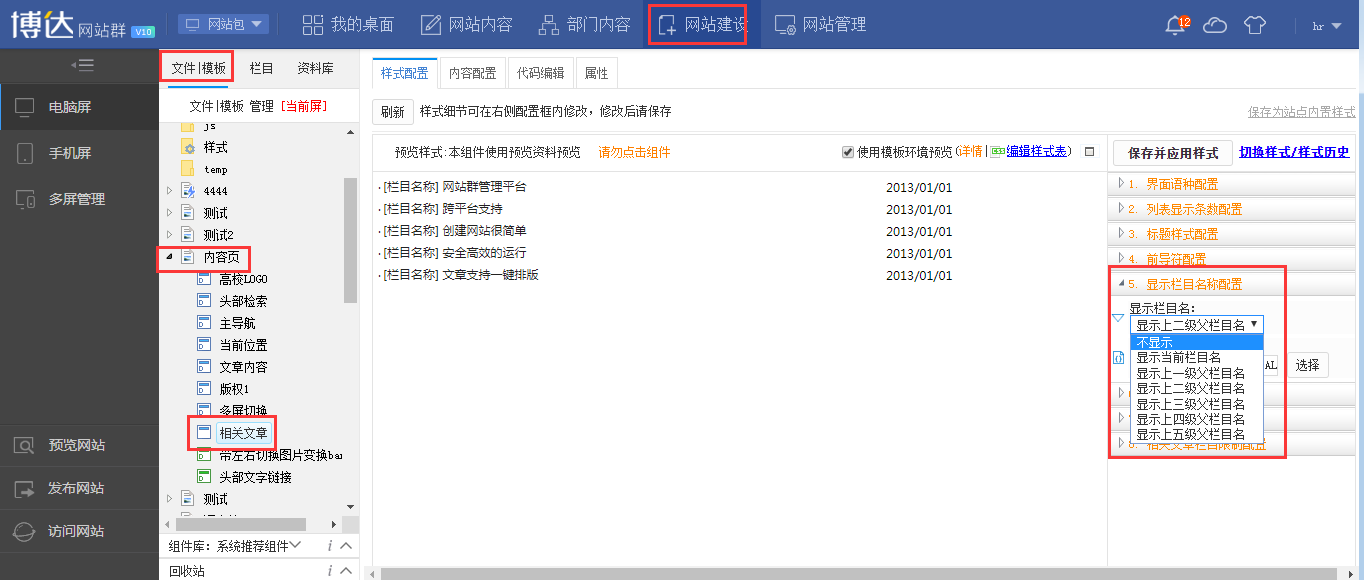Open the notifications bell icon
The height and width of the screenshot is (580, 1364).
[x=1177, y=24]
